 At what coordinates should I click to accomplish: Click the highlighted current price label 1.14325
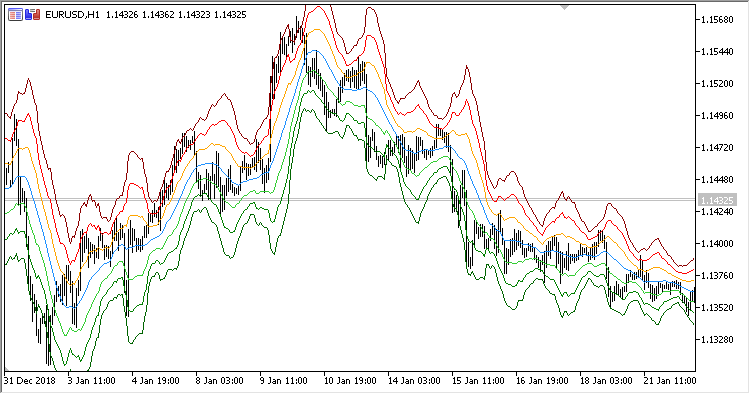pyautogui.click(x=717, y=200)
